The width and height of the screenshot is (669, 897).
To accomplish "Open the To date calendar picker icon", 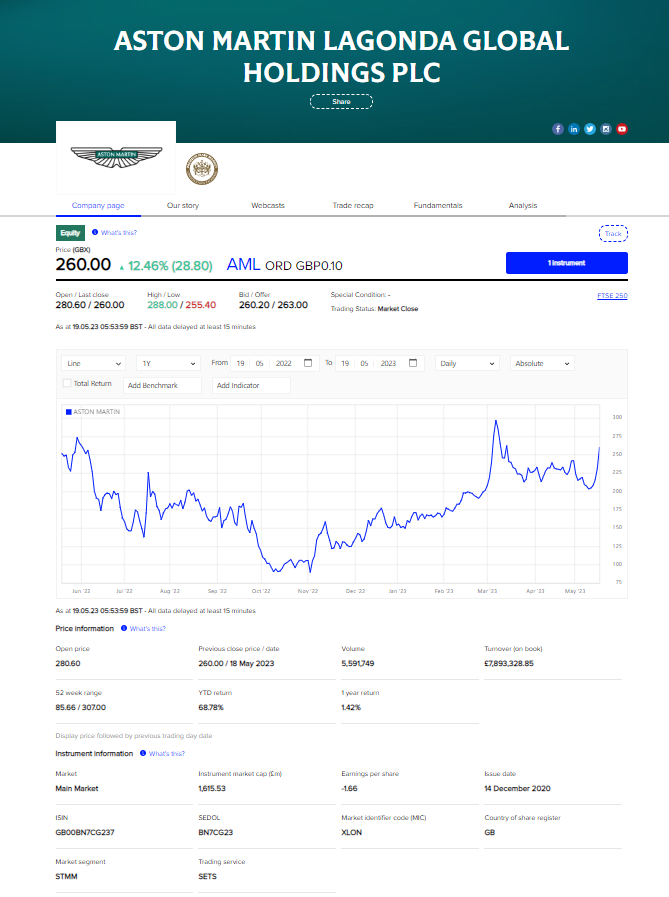I will click(413, 363).
